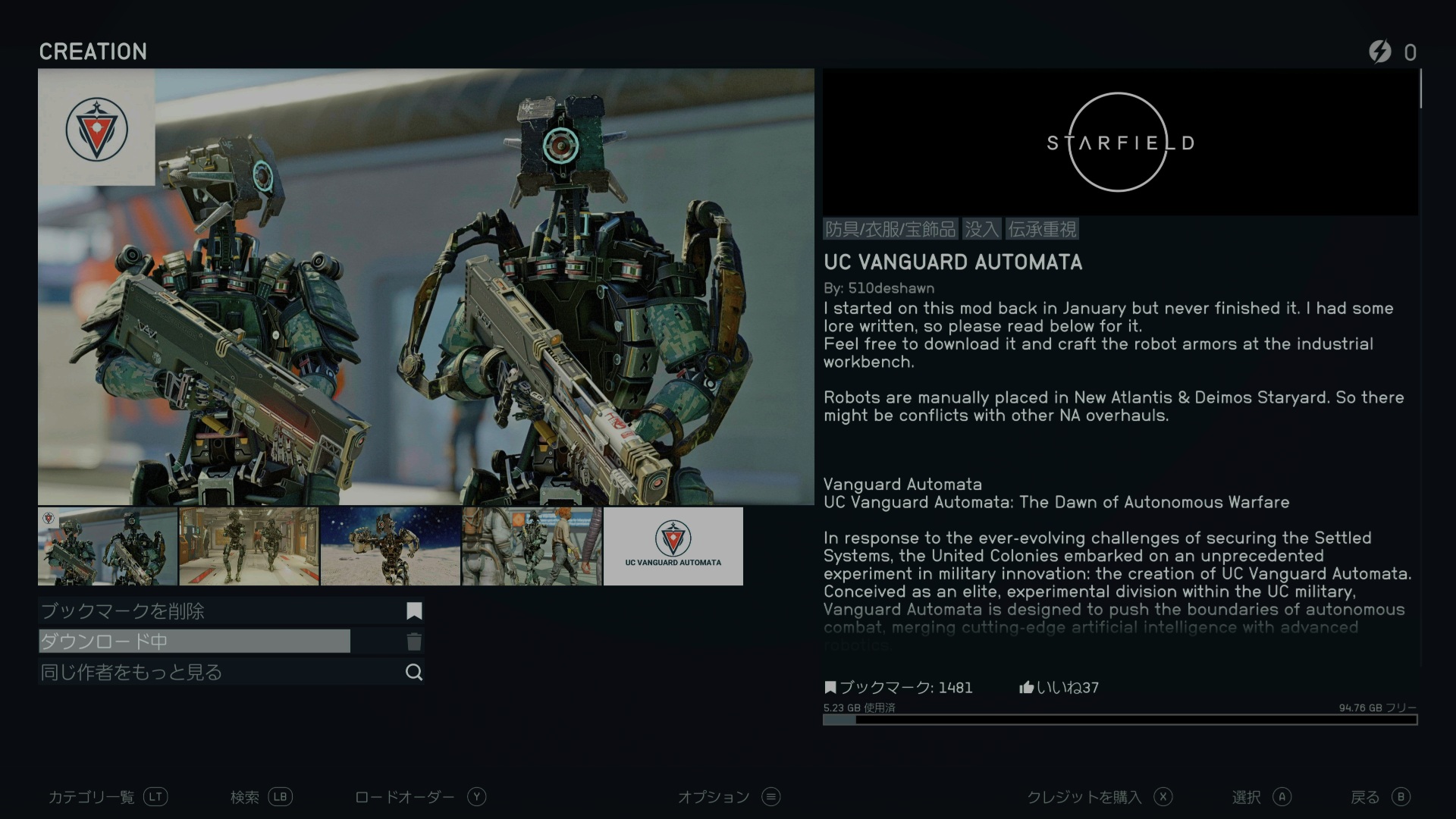Click the thumbs-up いいね icon
This screenshot has height=819, width=1456.
pos(1027,688)
